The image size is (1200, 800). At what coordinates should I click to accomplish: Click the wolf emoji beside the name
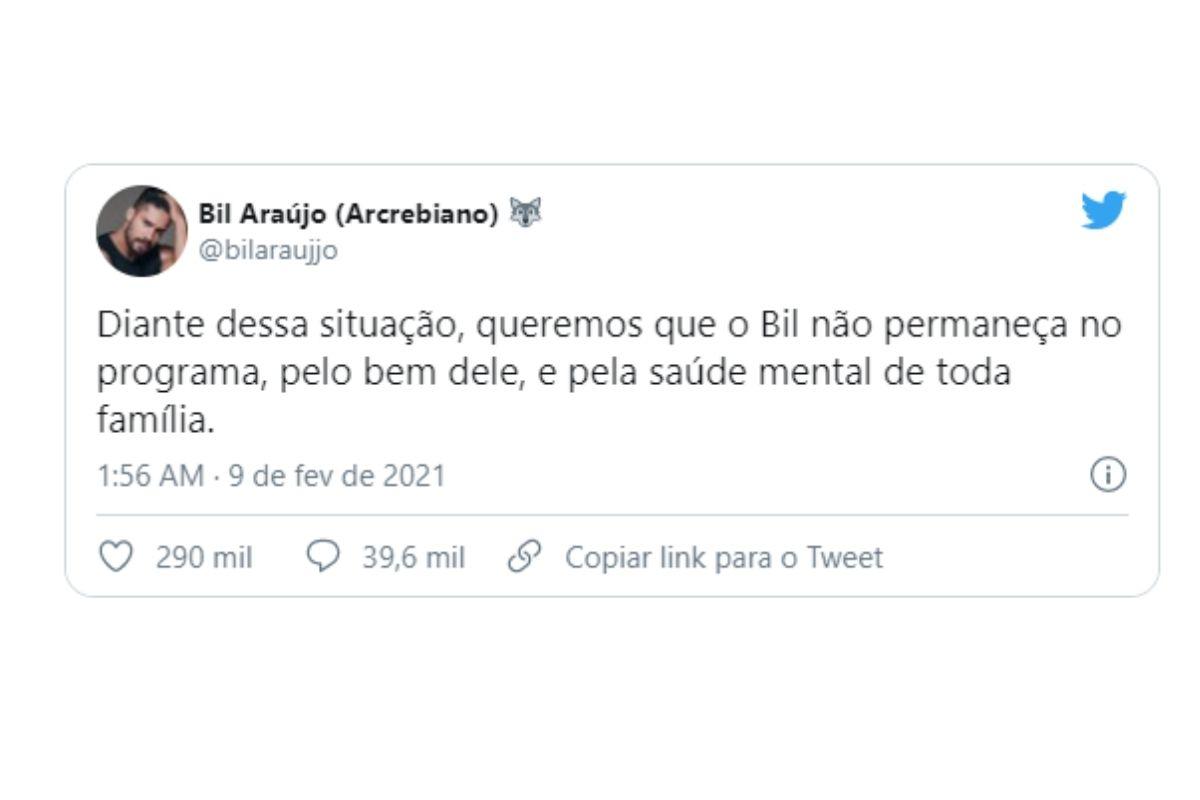click(525, 213)
